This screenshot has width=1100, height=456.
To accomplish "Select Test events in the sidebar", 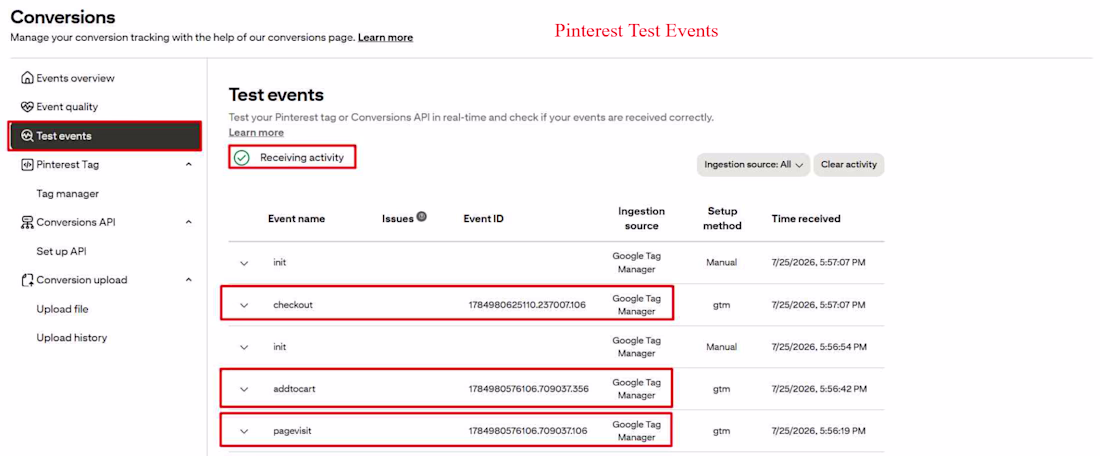I will click(105, 136).
